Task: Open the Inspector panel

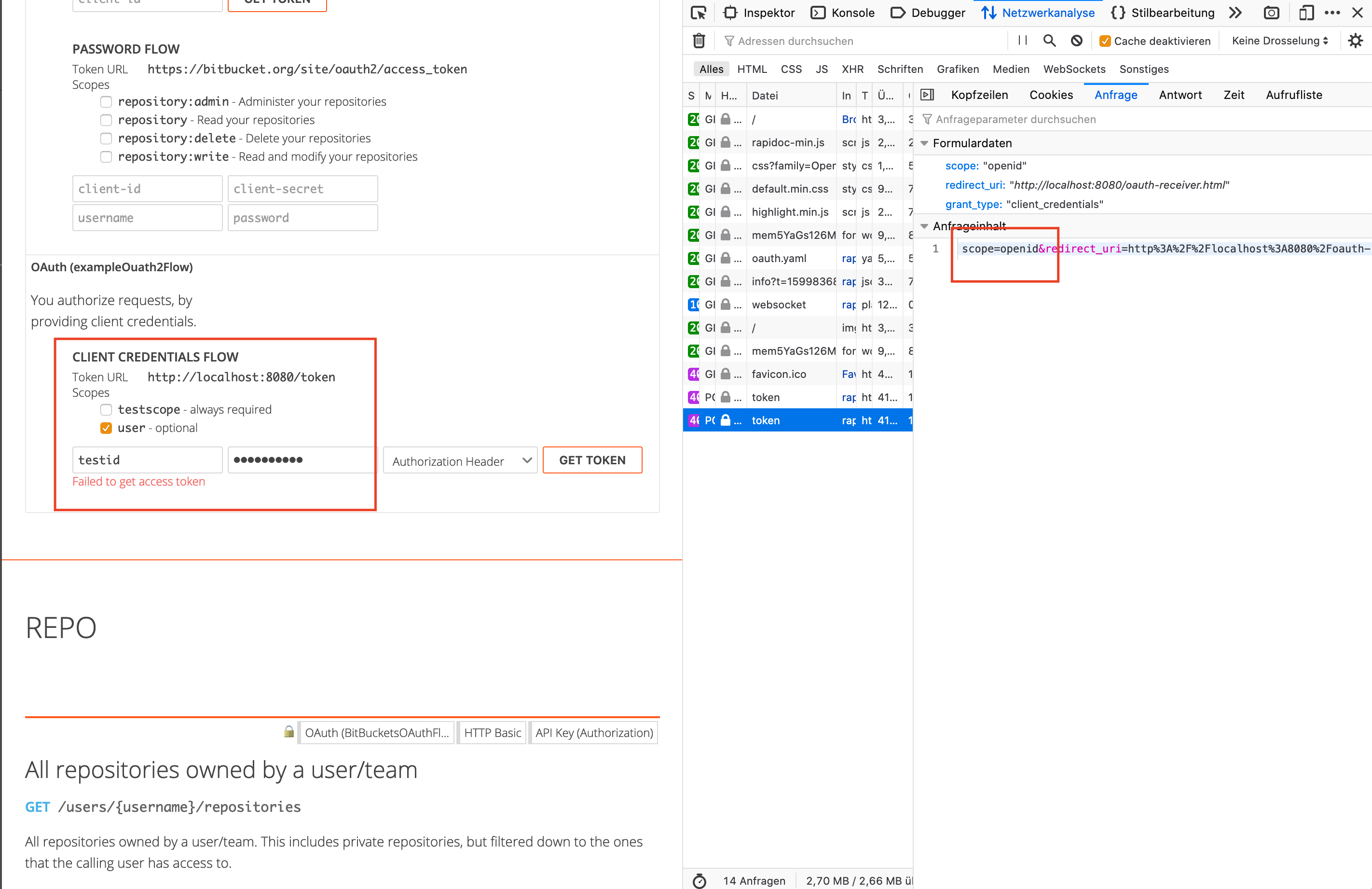Action: pos(759,12)
